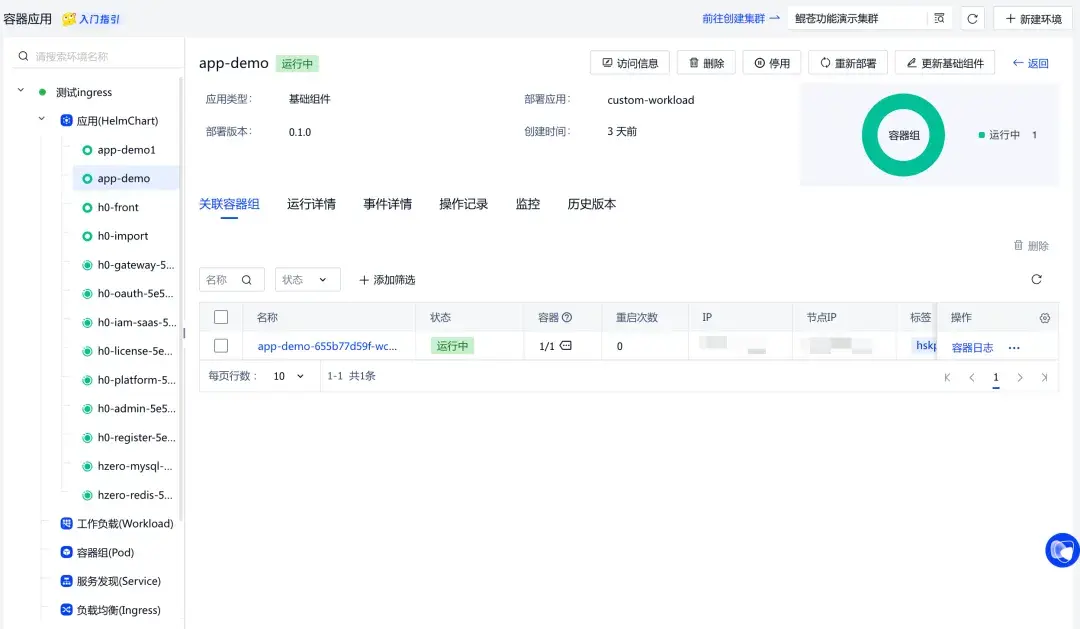Screen dimensions: 1080x629
Task: Collapse the 测试ingress environment node
Action: pos(21,90)
